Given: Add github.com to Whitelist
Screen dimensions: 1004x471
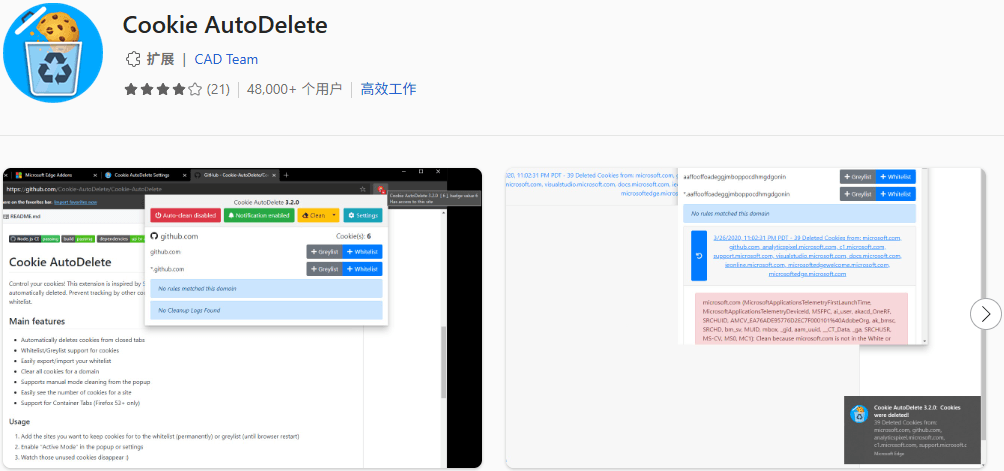Looking at the screenshot, I should point(363,252).
